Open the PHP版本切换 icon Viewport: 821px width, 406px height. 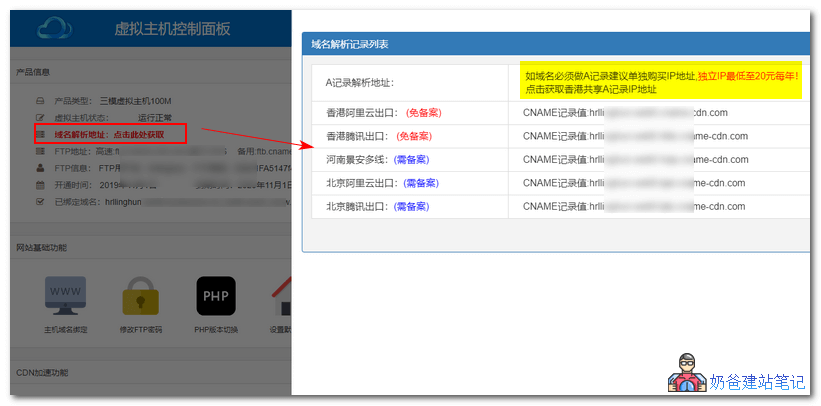[x=216, y=296]
